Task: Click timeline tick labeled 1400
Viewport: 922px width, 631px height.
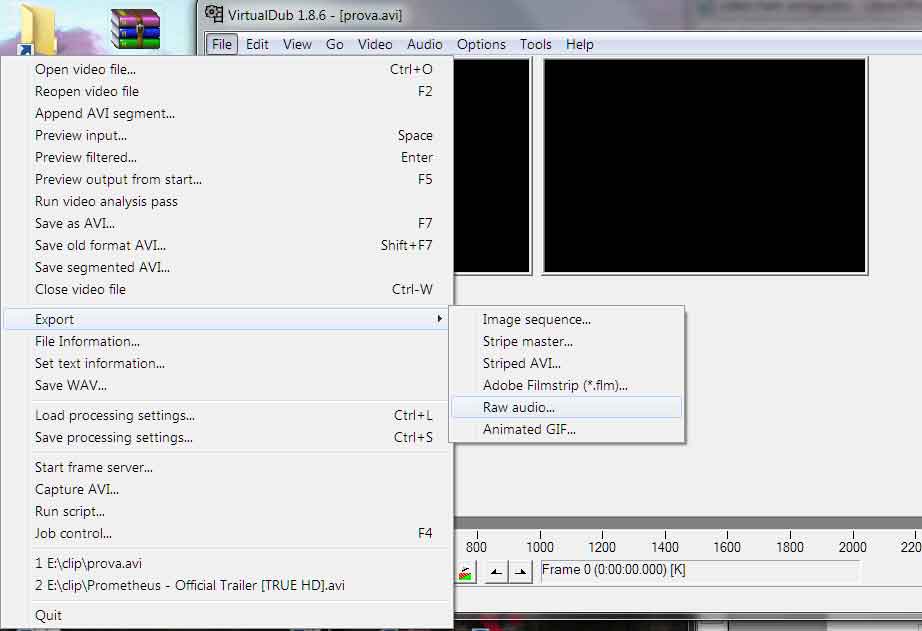Action: point(665,546)
